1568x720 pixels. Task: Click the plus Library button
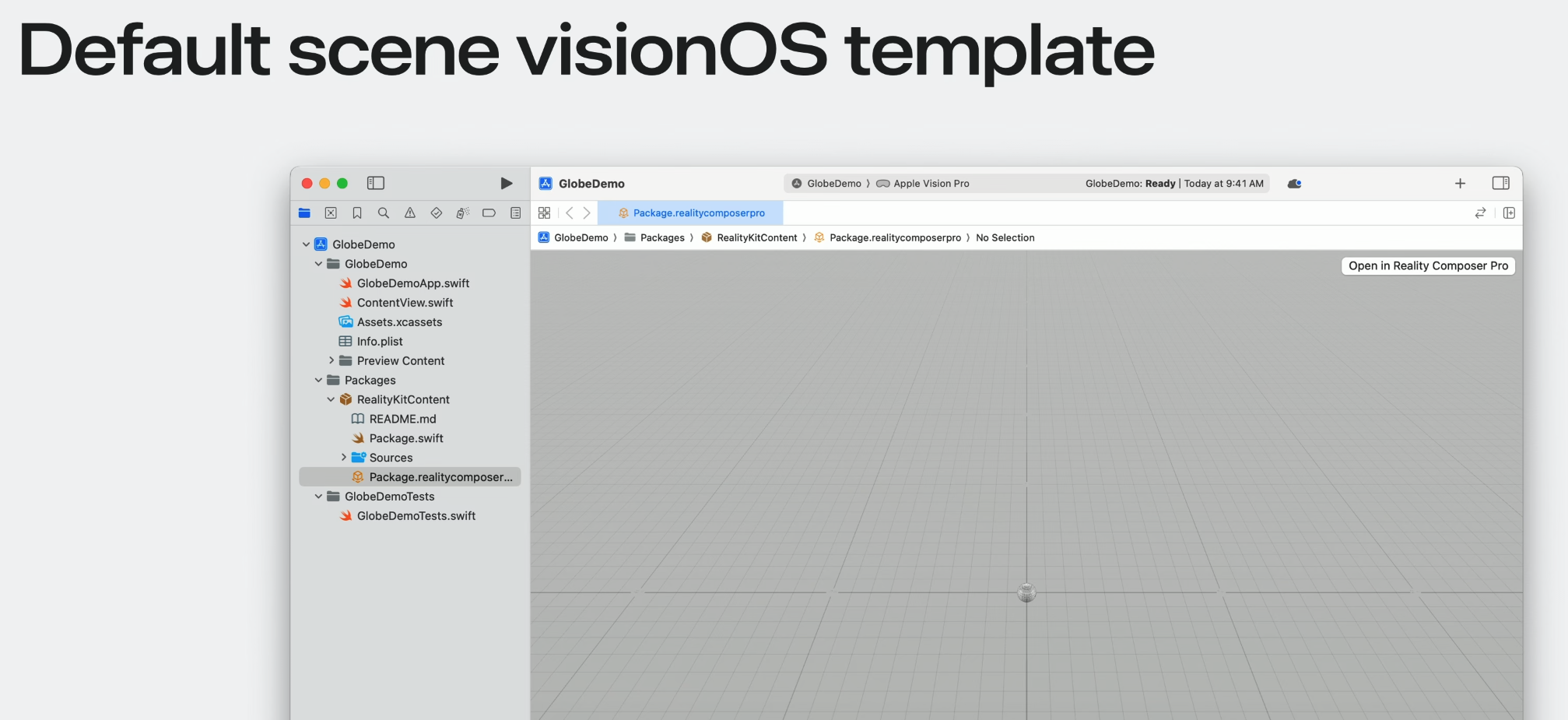(x=1460, y=184)
